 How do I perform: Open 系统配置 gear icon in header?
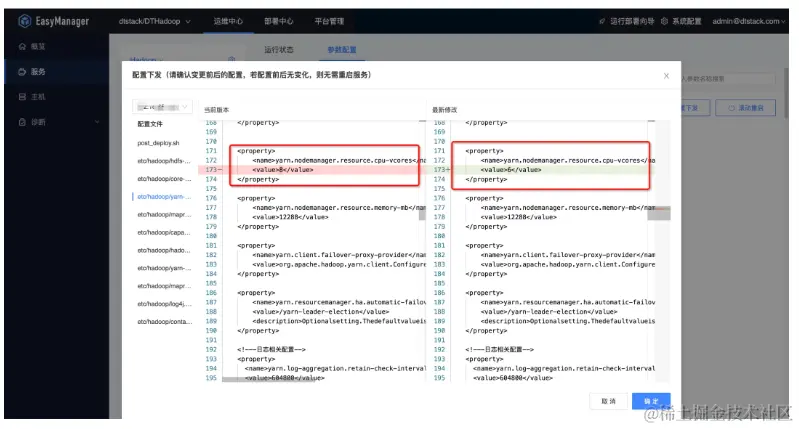[664, 21]
